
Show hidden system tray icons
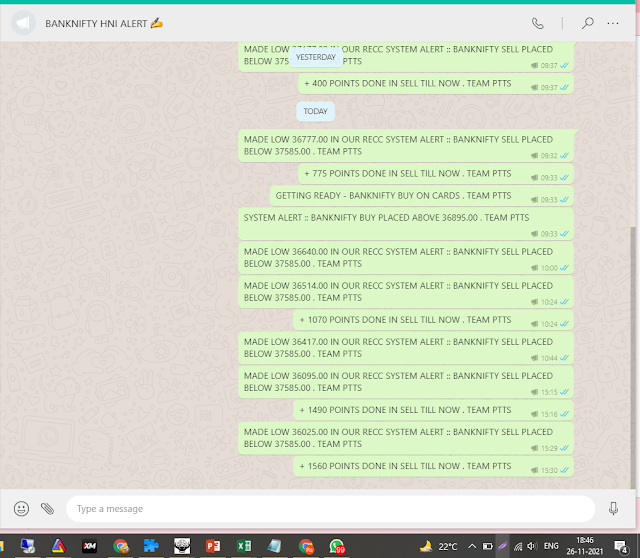[471, 546]
